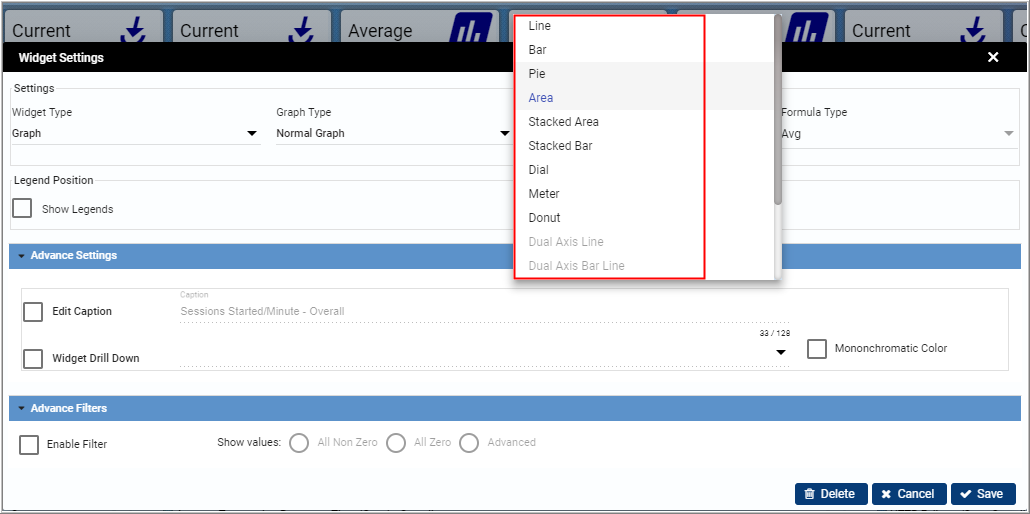
Task: Select the Area chart option
Action: (541, 98)
